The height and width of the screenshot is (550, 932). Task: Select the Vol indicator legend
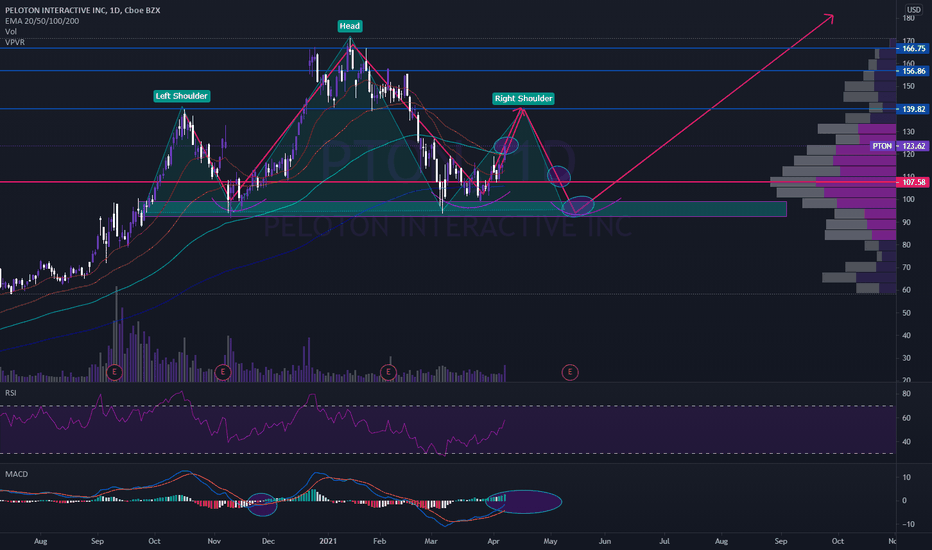[11, 32]
